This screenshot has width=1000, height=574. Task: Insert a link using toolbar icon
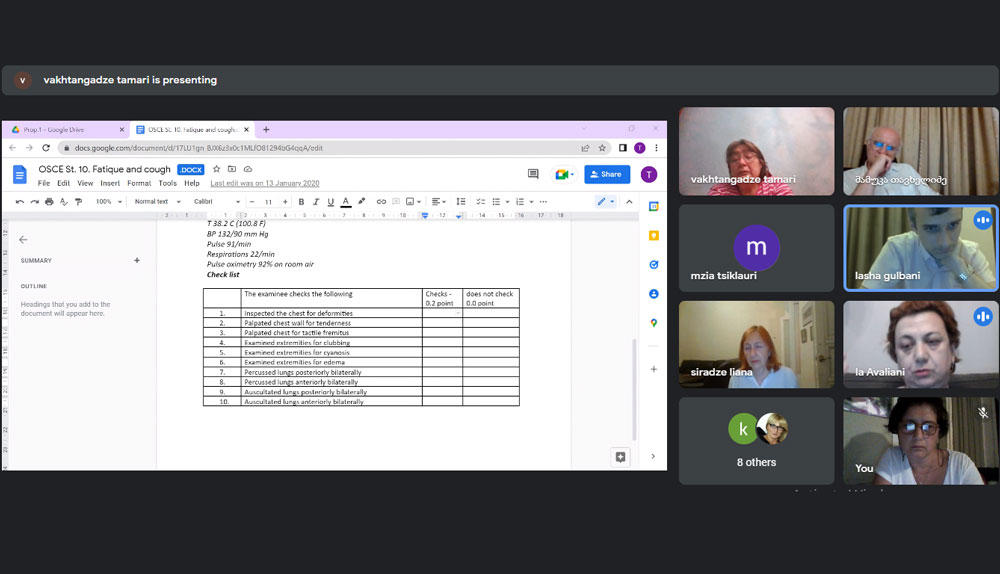[381, 202]
